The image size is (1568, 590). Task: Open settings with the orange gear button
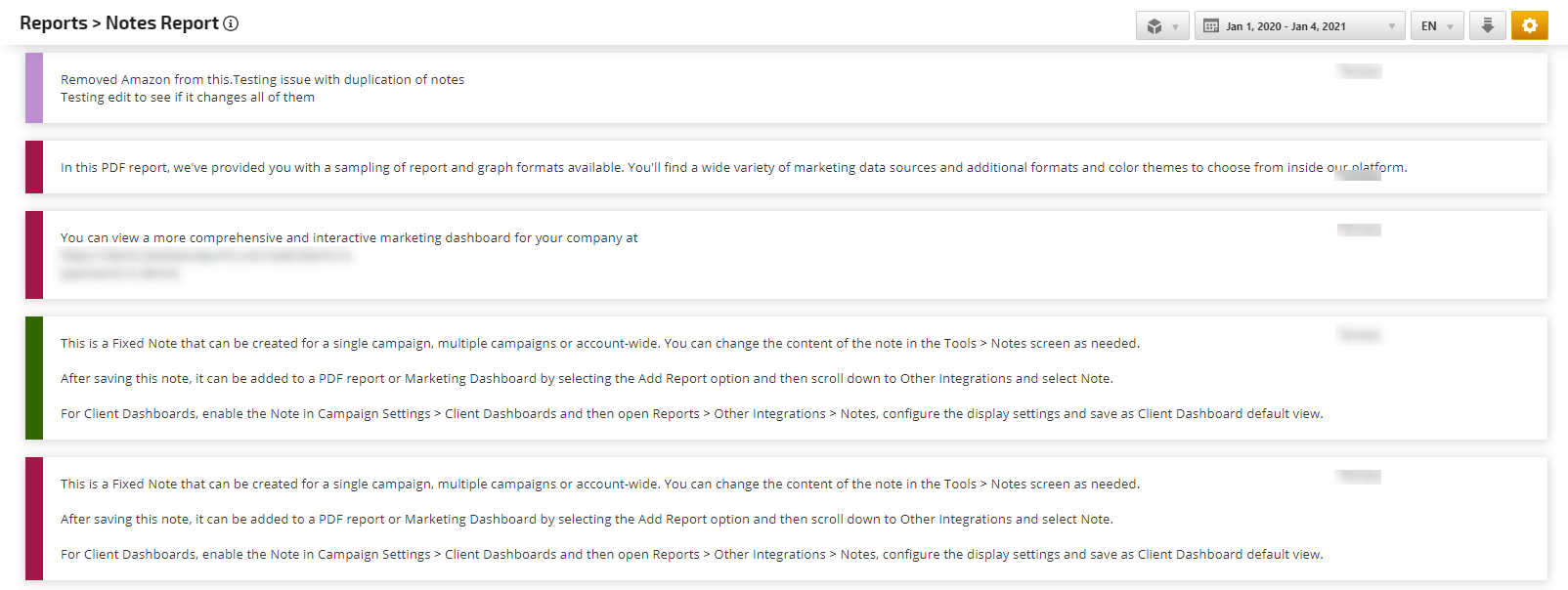(x=1529, y=25)
